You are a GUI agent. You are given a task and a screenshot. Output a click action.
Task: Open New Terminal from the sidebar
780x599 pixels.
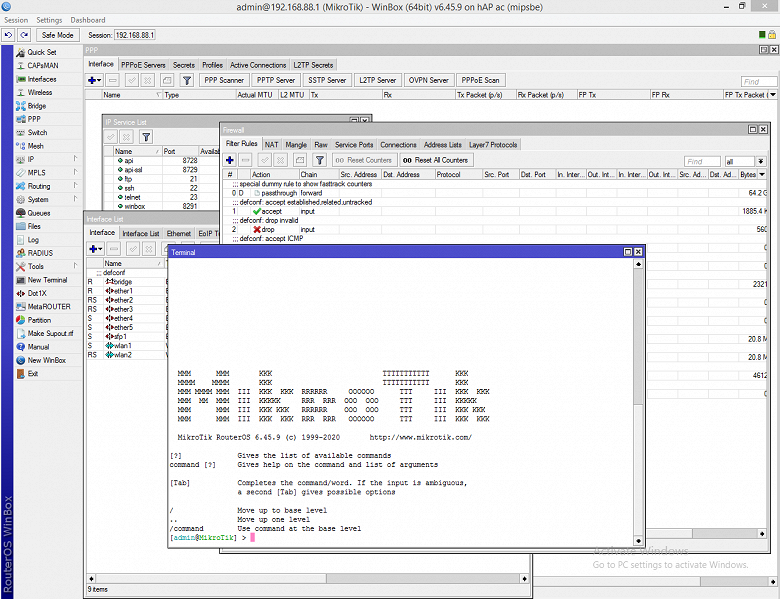point(47,280)
